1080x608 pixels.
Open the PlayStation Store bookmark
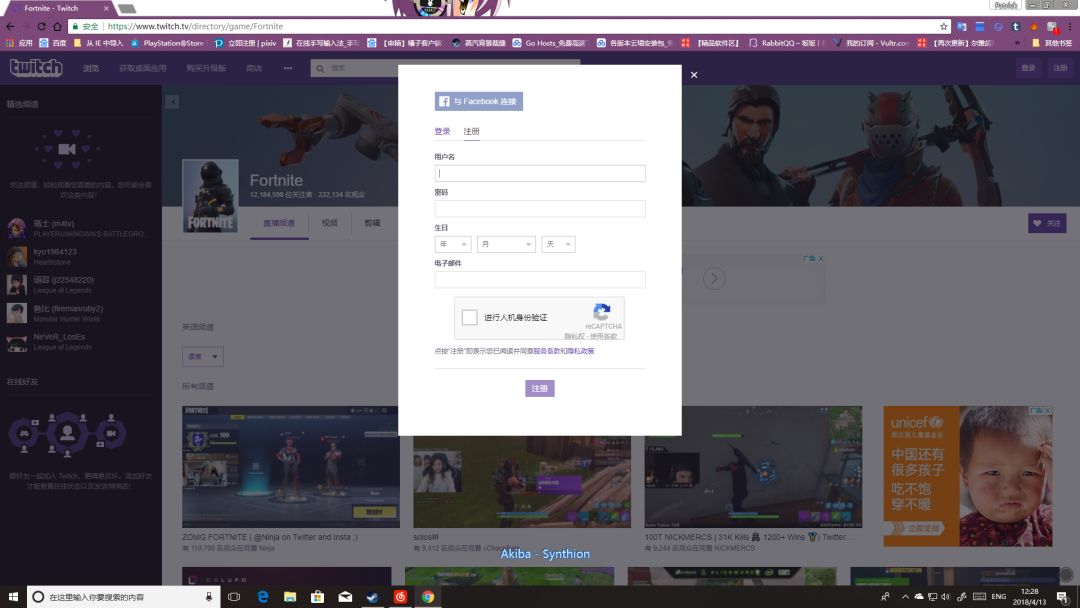[167, 43]
